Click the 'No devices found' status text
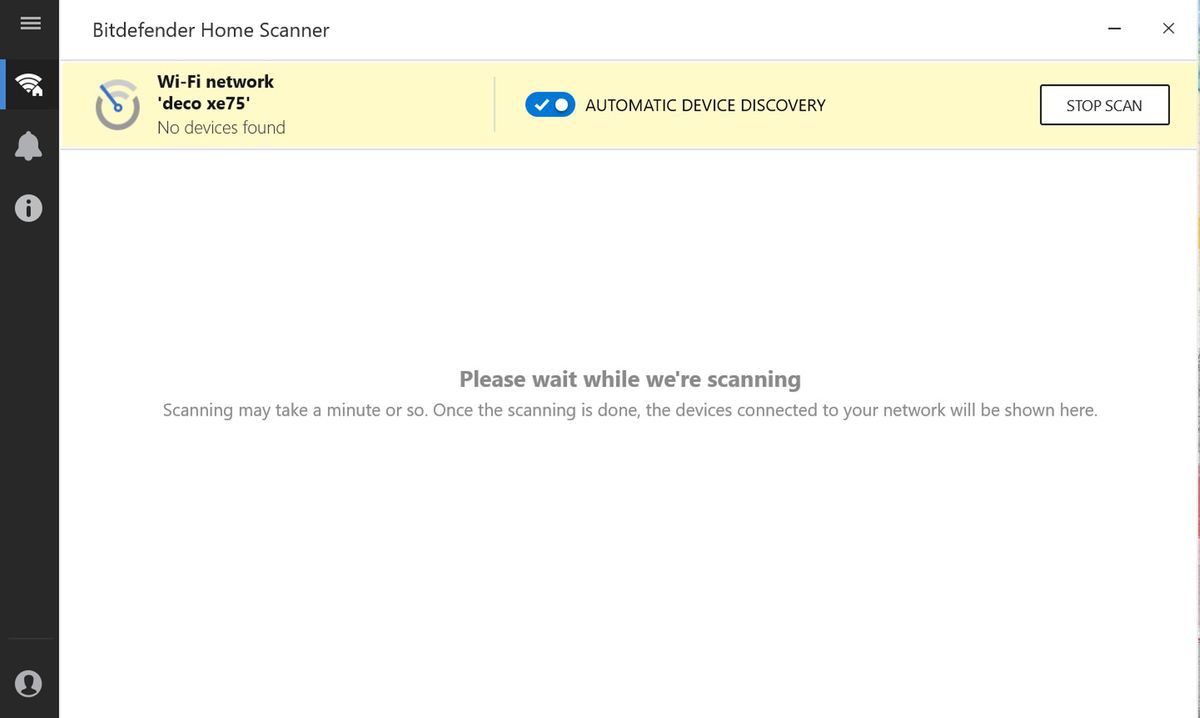The image size is (1200, 718). pyautogui.click(x=221, y=128)
